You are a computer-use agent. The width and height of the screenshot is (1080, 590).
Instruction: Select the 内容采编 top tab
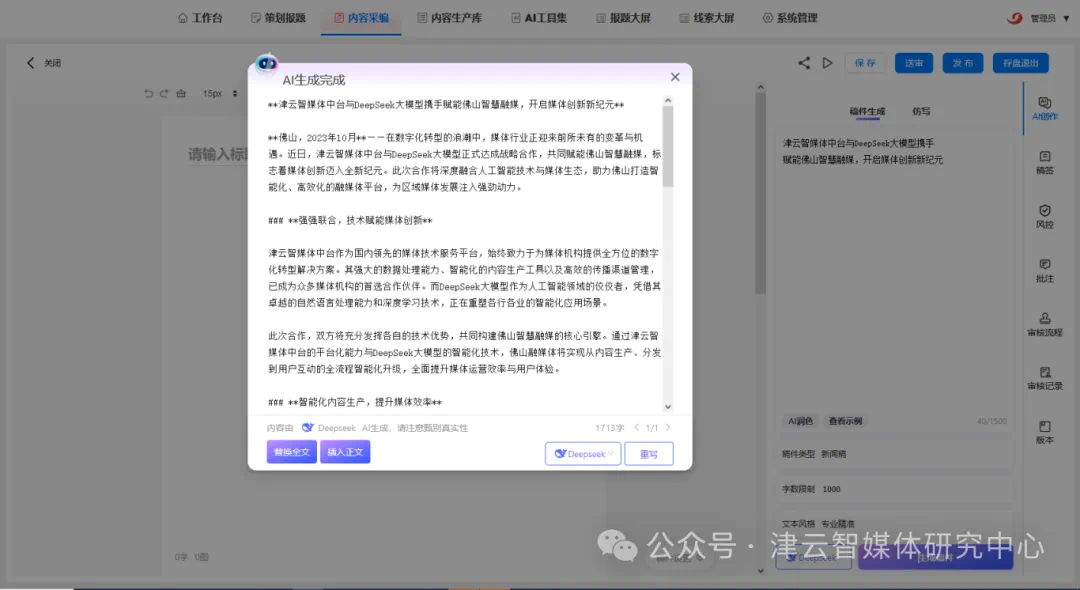362,18
